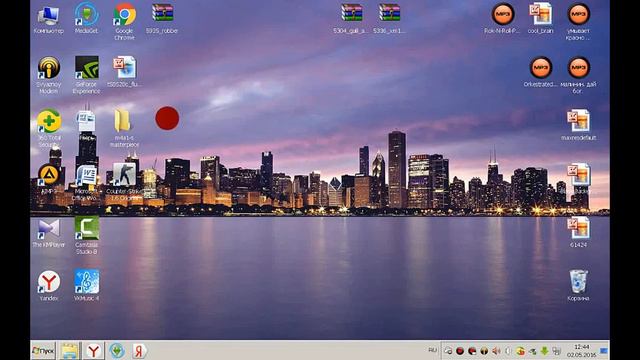Open the MediaGet taskbar icon

tap(117, 351)
